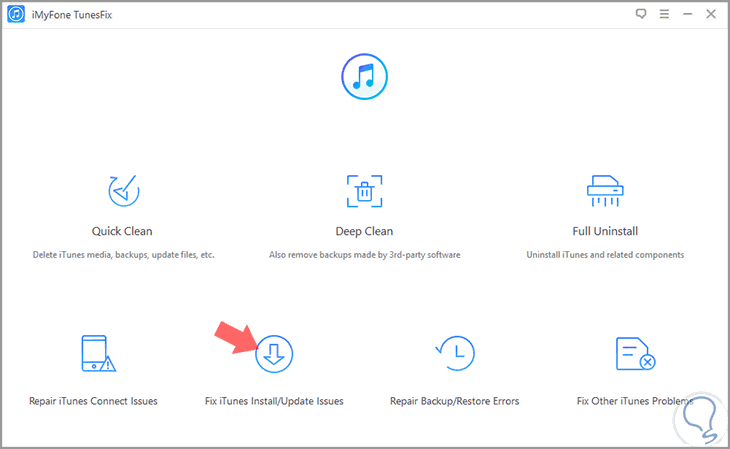Click the Quick Clean label

tap(122, 231)
